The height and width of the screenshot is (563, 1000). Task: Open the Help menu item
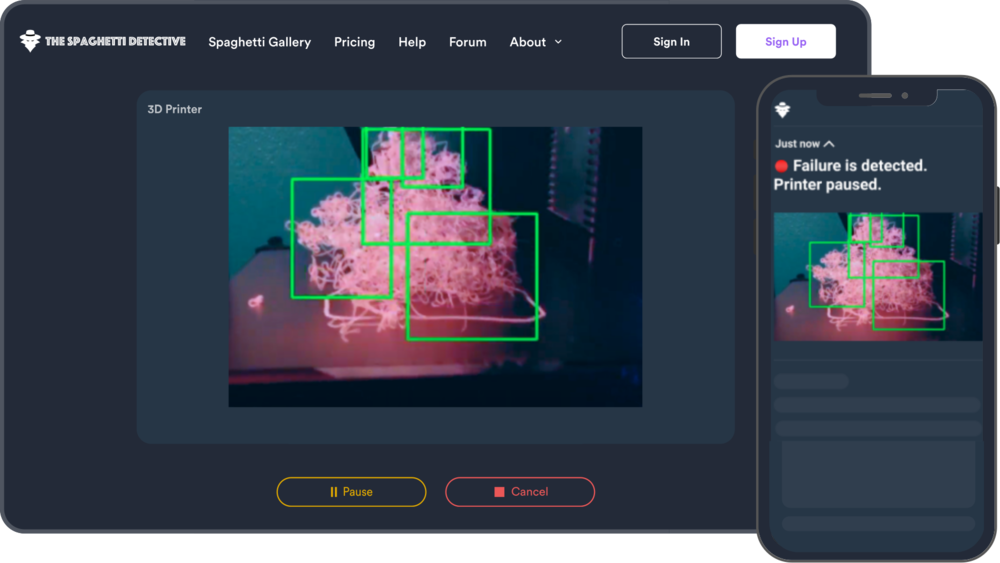pyautogui.click(x=412, y=42)
